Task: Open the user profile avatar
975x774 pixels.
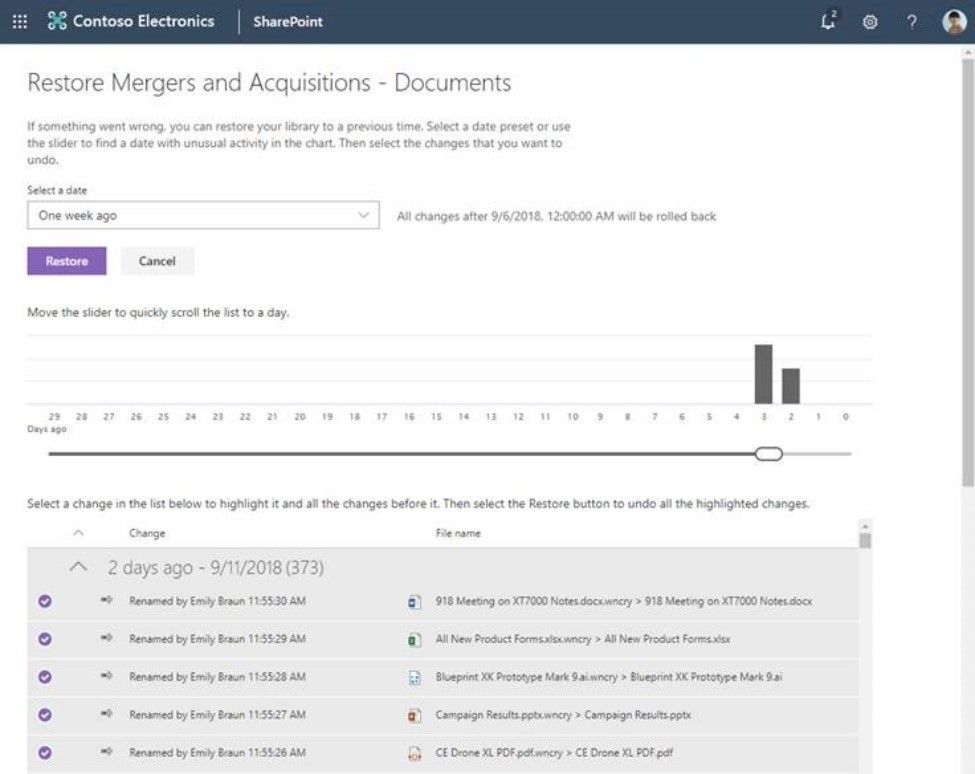Action: 954,22
